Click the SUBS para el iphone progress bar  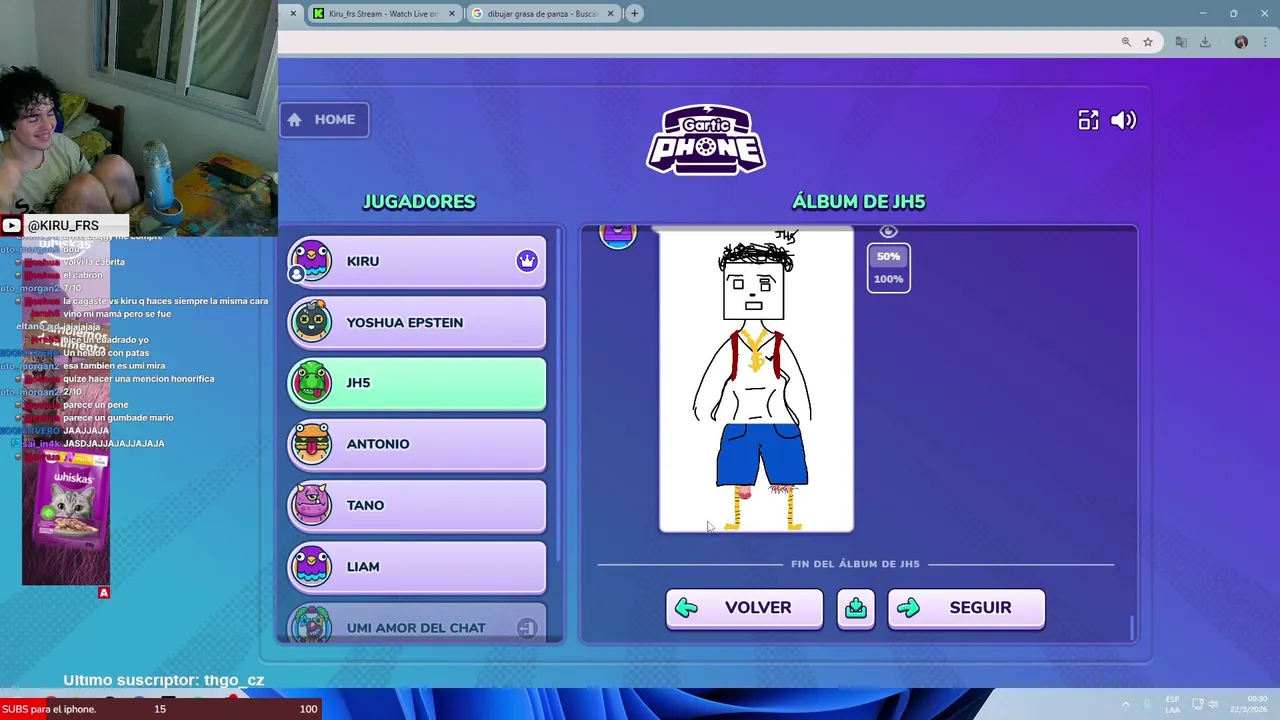(160, 709)
